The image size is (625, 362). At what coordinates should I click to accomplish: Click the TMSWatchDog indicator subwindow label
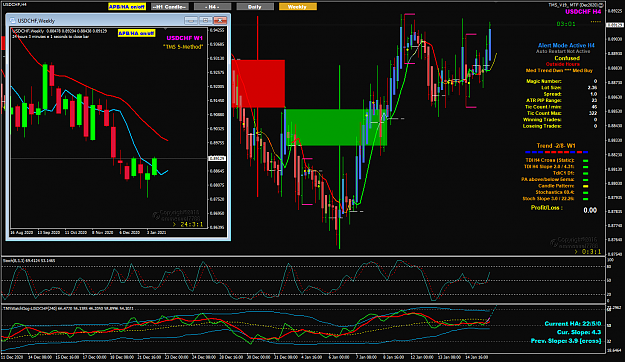[x=68, y=309]
